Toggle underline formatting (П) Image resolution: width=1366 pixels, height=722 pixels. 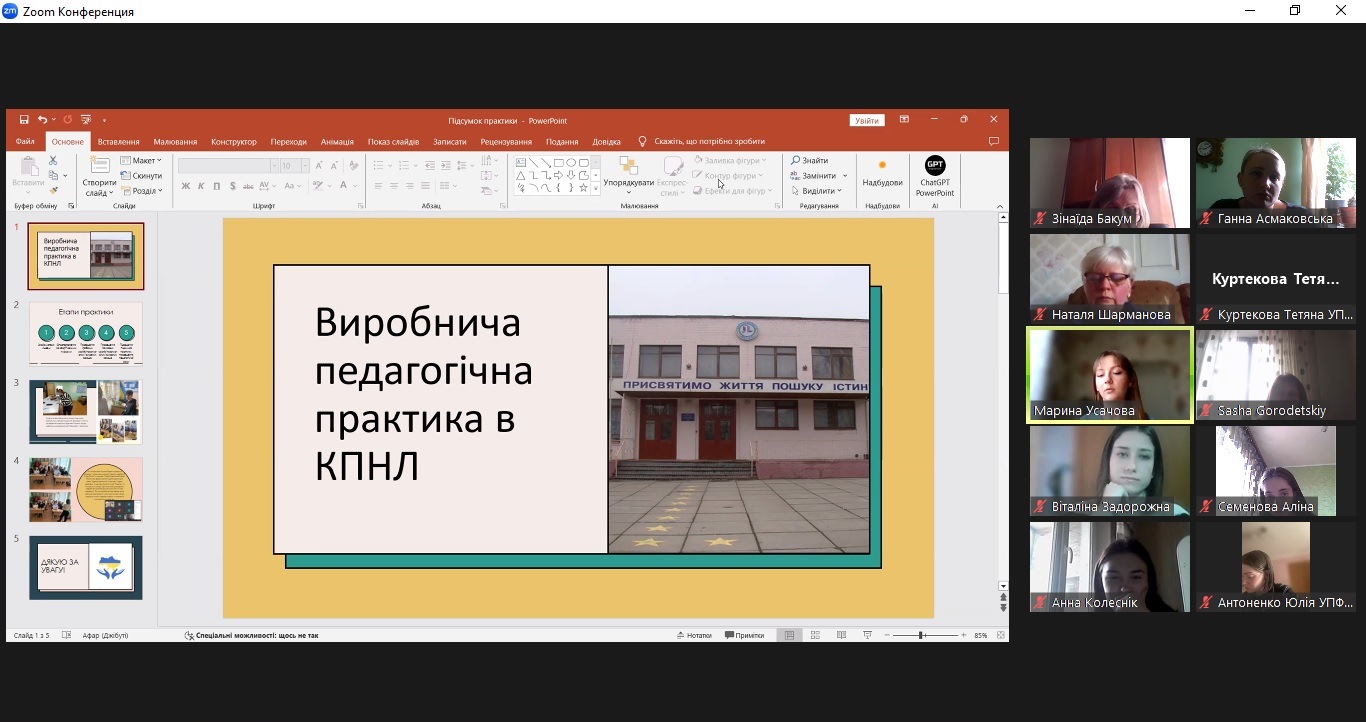(217, 186)
